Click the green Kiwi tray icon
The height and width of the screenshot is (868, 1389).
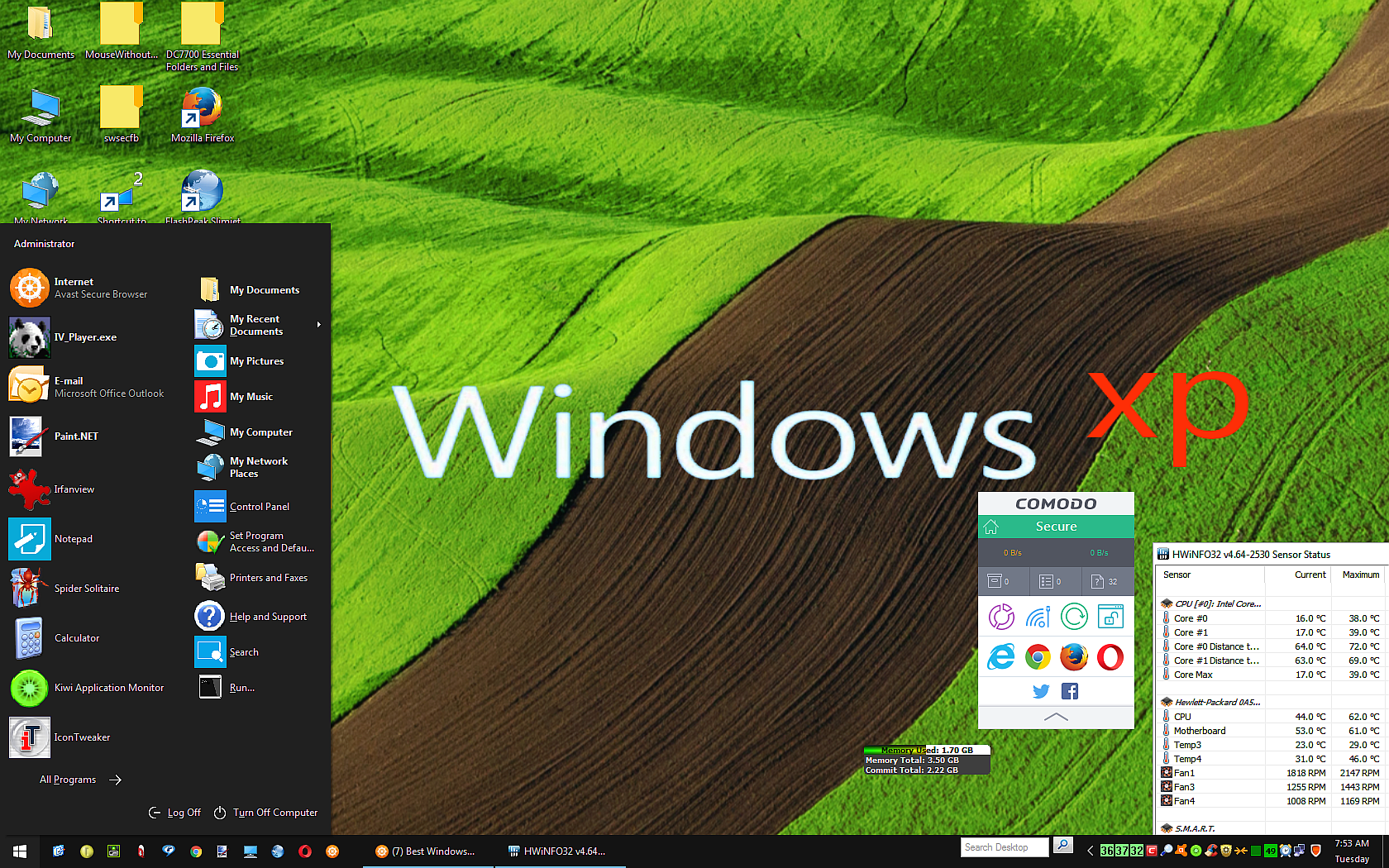tap(1196, 851)
